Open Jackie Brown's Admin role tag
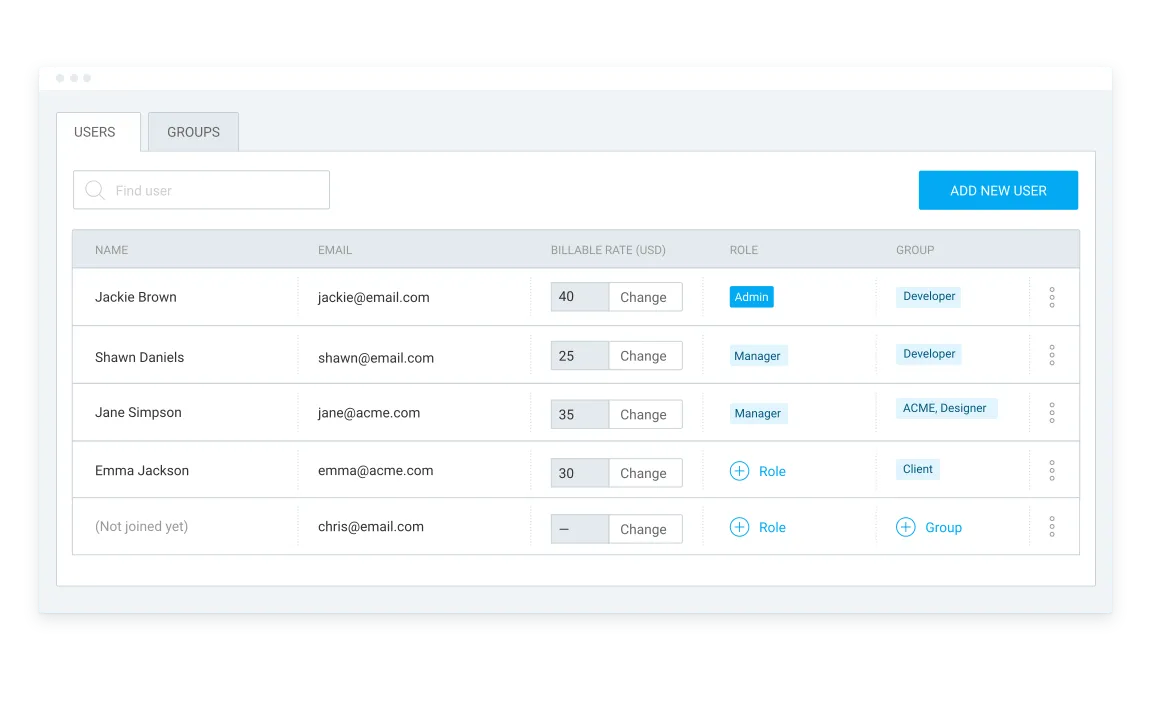 751,297
